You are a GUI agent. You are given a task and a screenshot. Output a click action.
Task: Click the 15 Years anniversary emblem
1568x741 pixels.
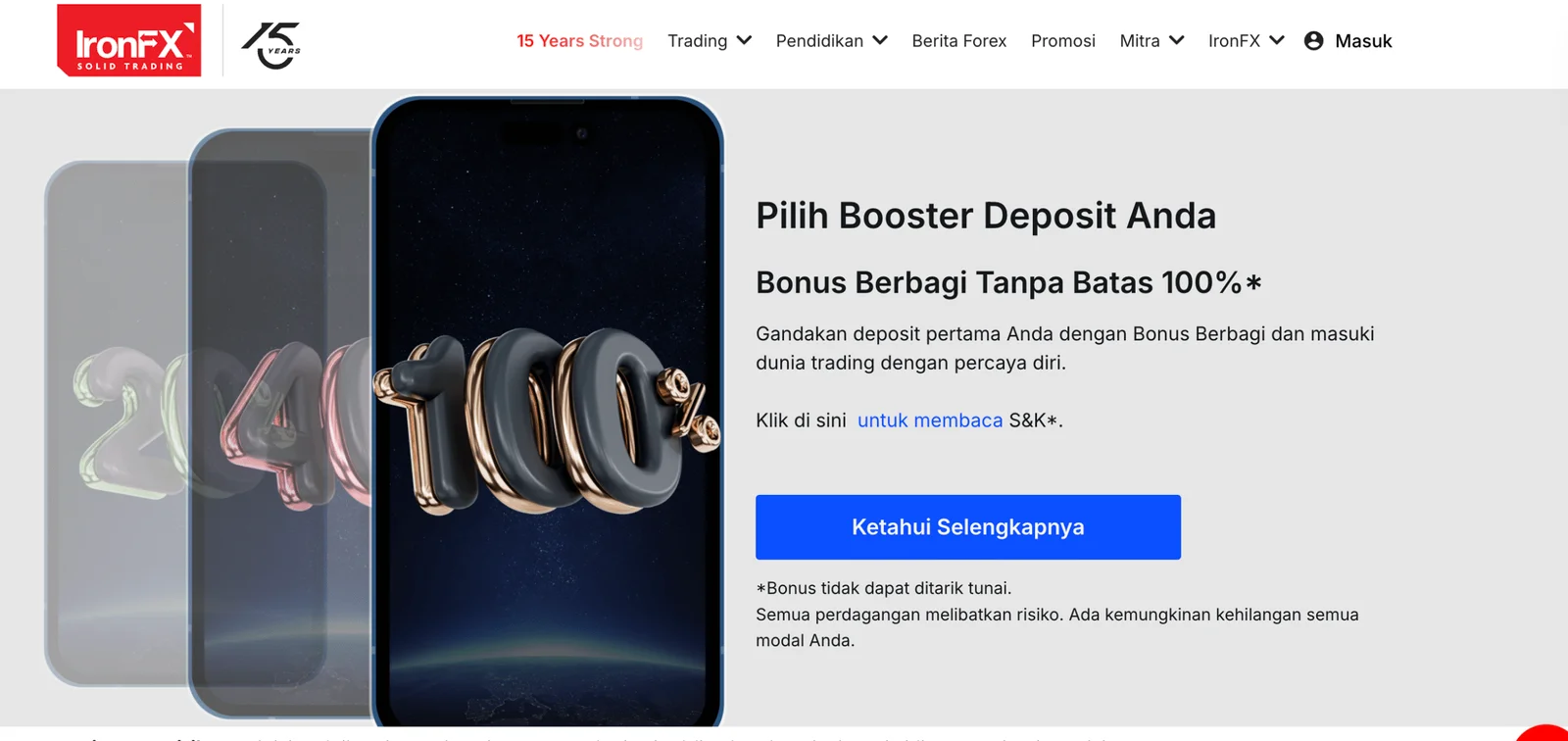tap(271, 45)
